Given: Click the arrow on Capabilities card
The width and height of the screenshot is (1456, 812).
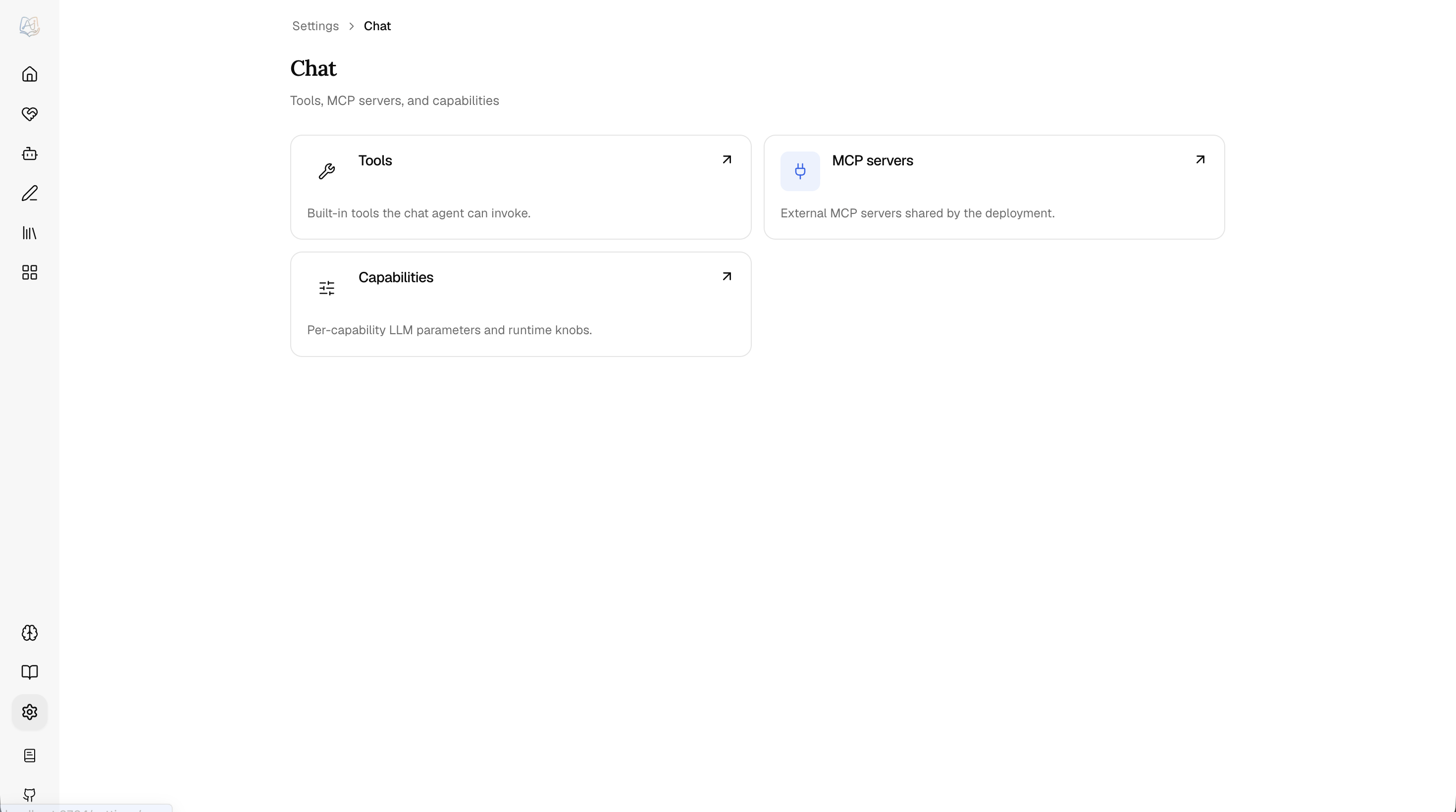Looking at the screenshot, I should coord(727,277).
